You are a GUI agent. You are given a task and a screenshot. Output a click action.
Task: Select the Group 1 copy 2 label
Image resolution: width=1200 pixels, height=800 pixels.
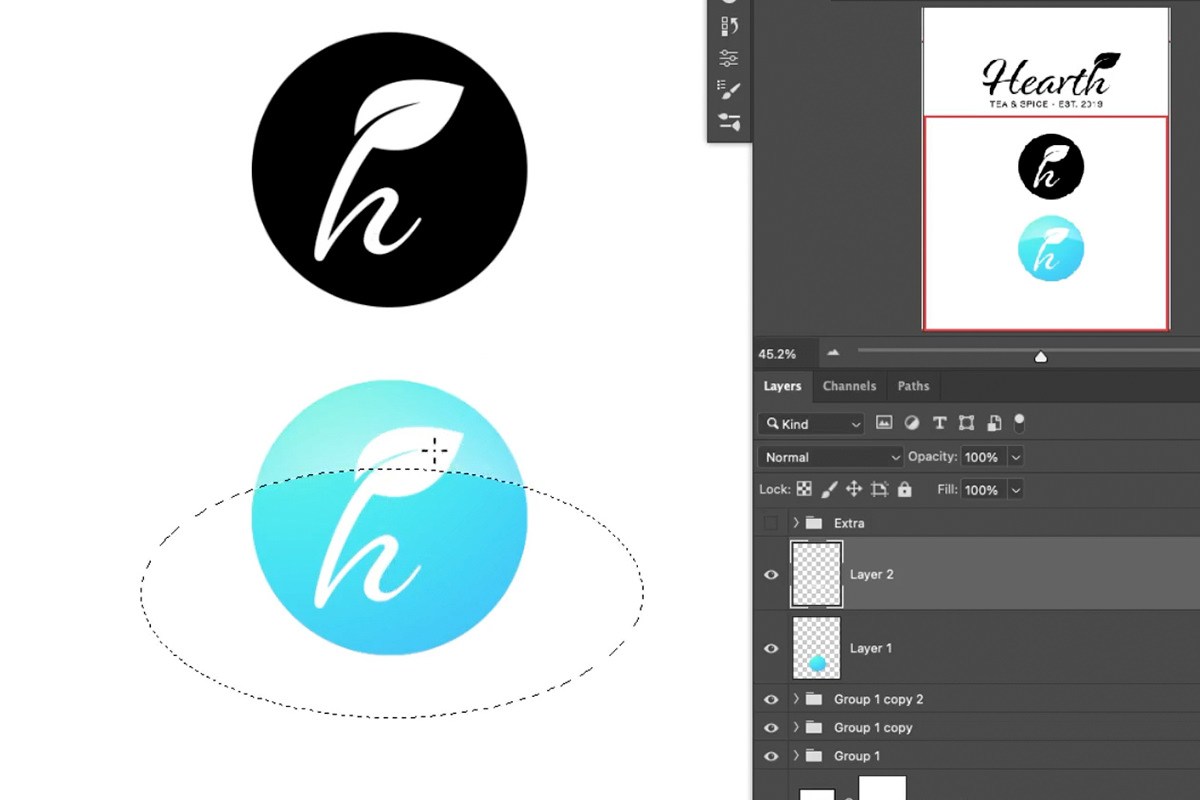coord(879,699)
